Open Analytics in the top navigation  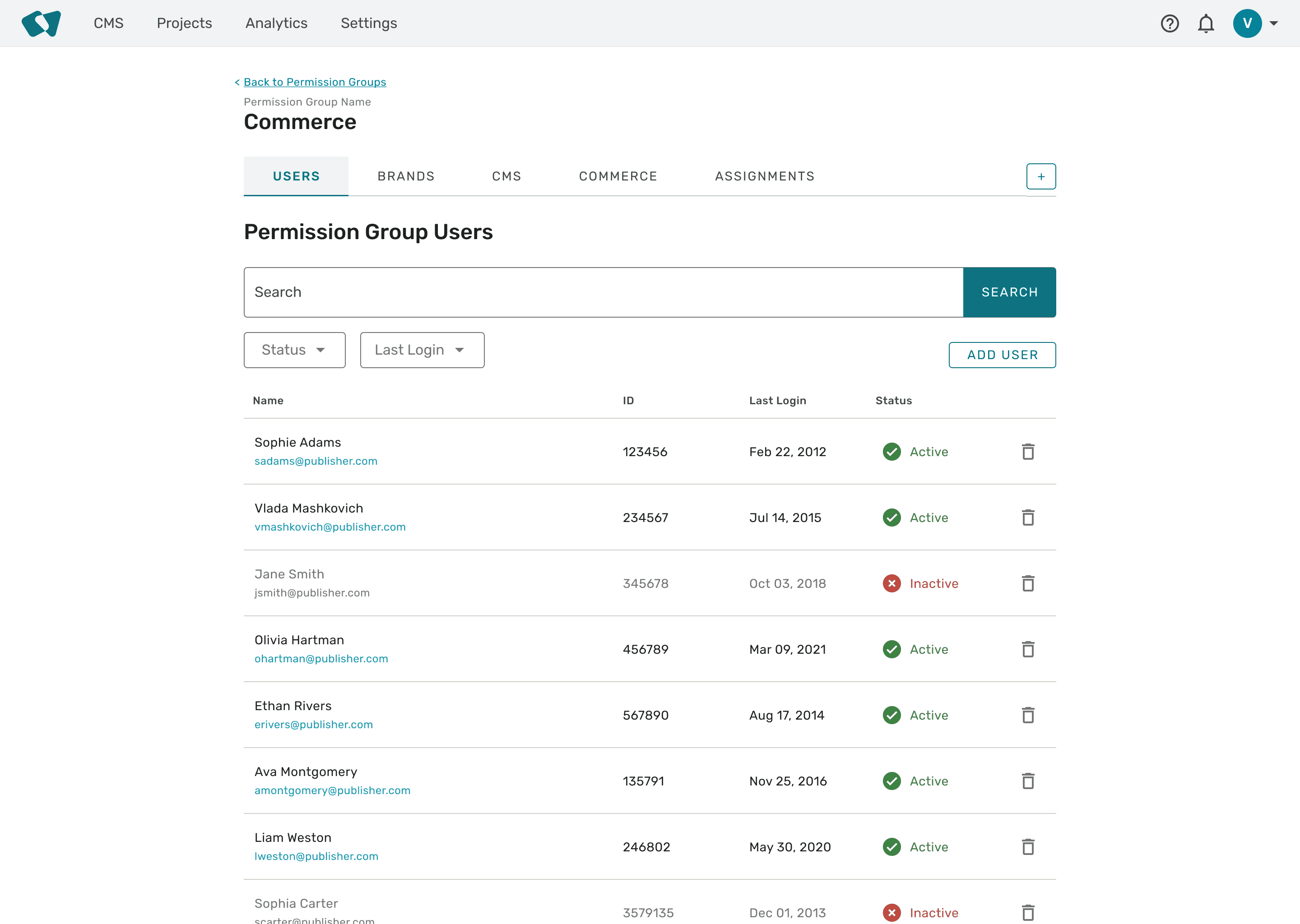click(x=276, y=23)
